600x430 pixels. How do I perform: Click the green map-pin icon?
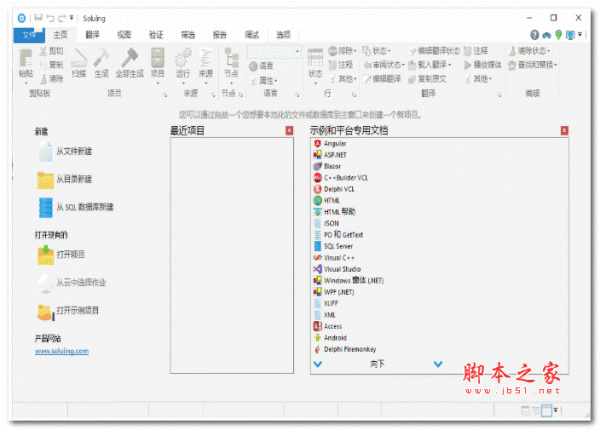(x=559, y=35)
